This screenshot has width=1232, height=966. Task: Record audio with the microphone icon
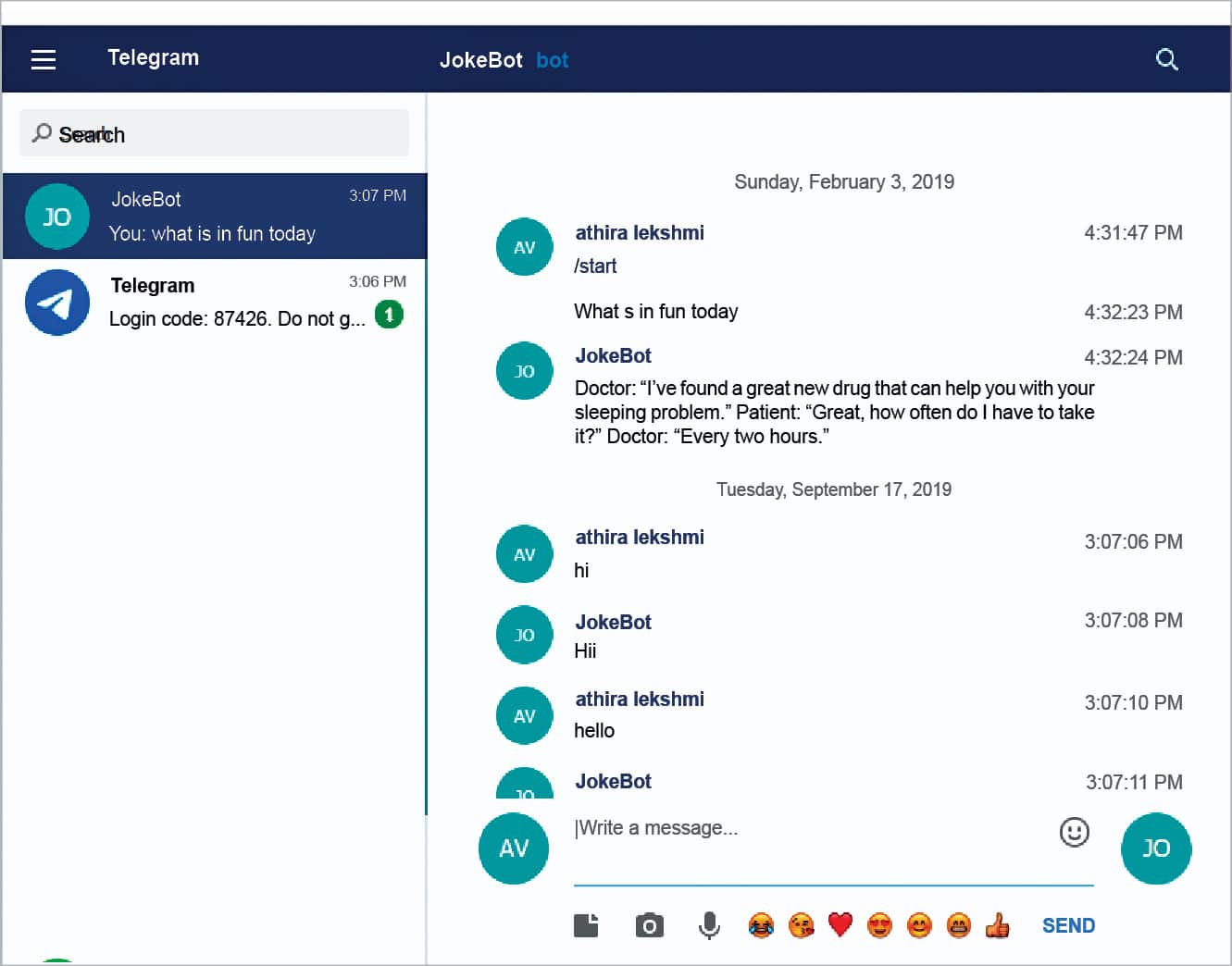pyautogui.click(x=709, y=924)
